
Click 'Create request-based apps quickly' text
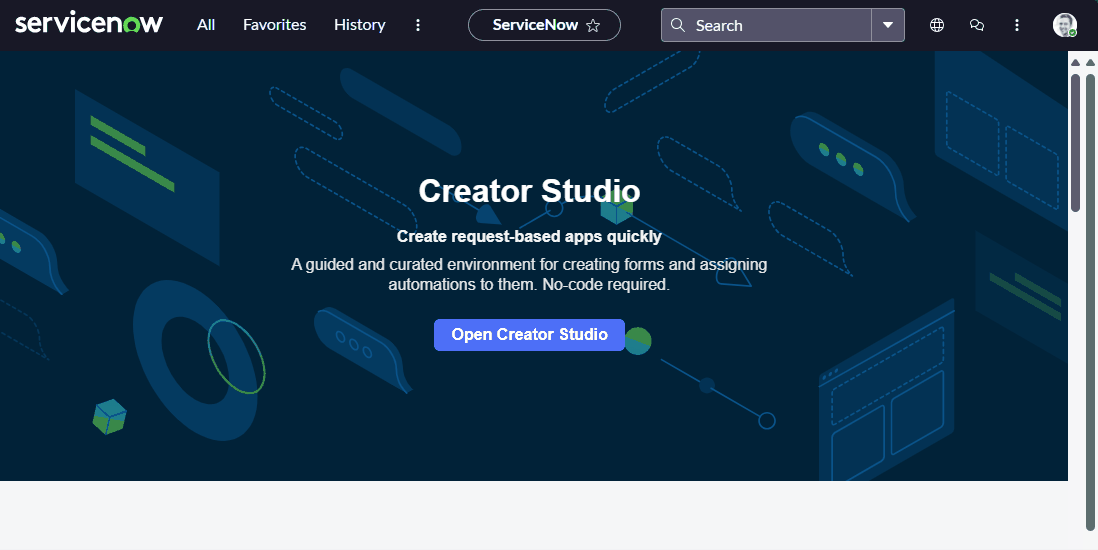point(529,237)
